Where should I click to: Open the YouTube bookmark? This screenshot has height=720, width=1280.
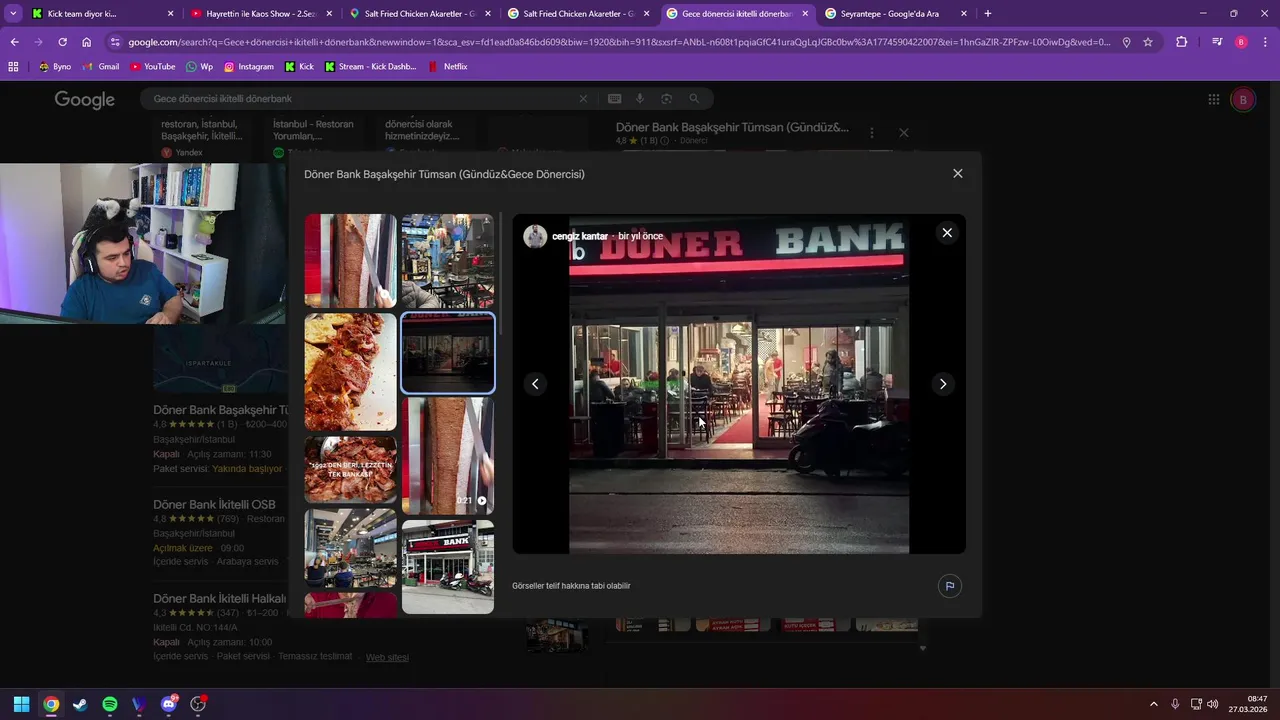tap(153, 66)
